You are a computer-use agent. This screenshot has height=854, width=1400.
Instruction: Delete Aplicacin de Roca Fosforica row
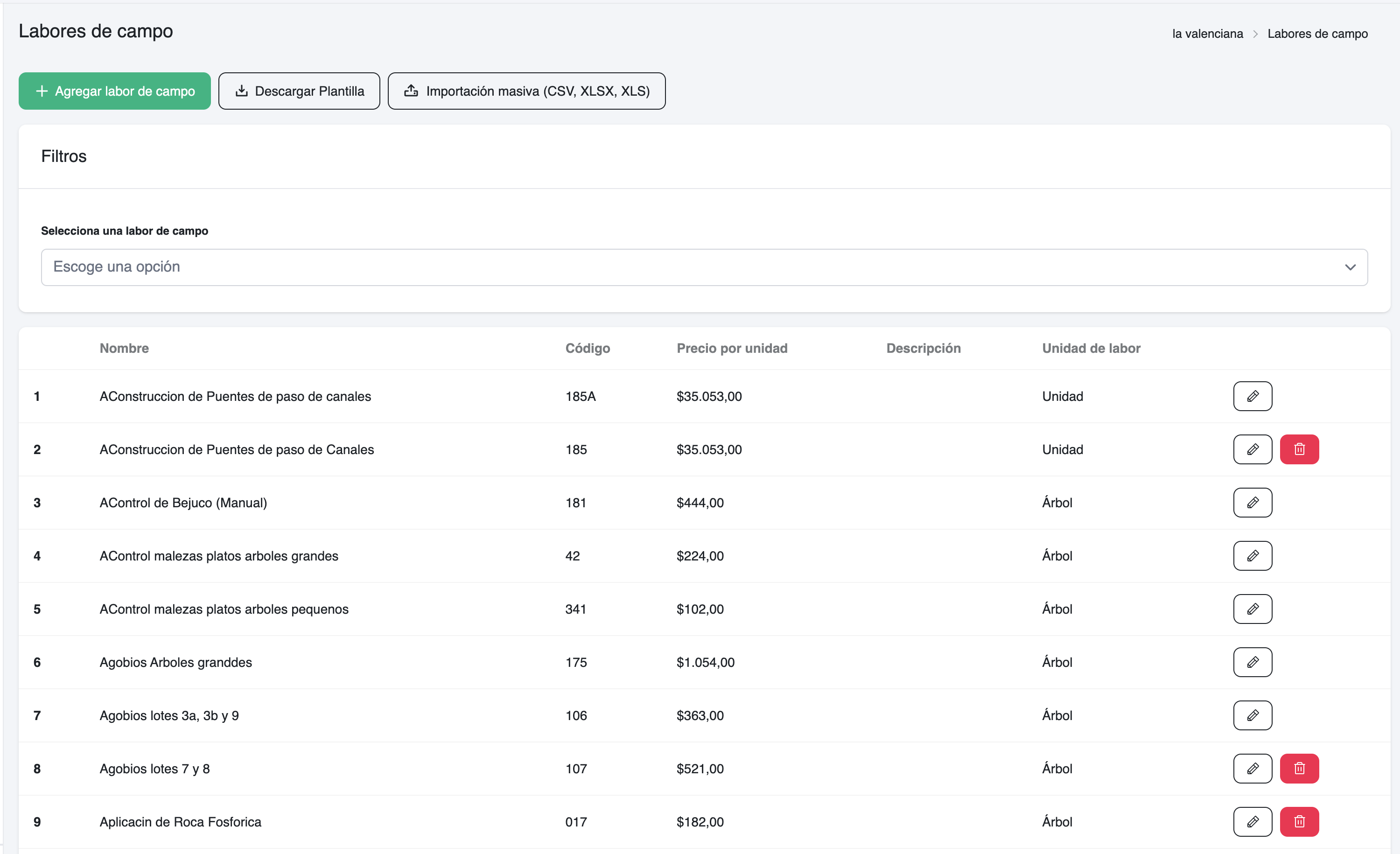click(x=1299, y=822)
